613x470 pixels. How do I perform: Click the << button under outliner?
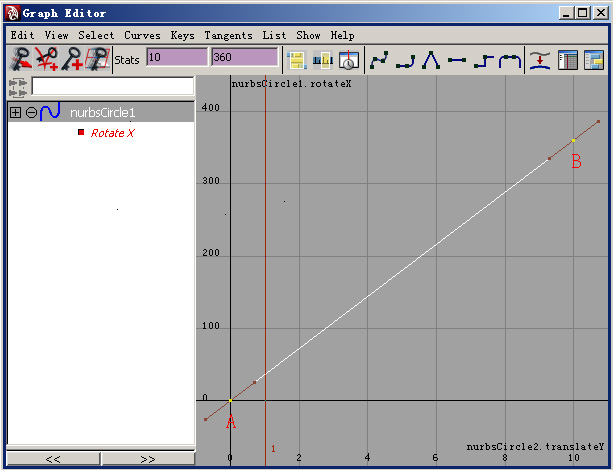click(x=53, y=459)
